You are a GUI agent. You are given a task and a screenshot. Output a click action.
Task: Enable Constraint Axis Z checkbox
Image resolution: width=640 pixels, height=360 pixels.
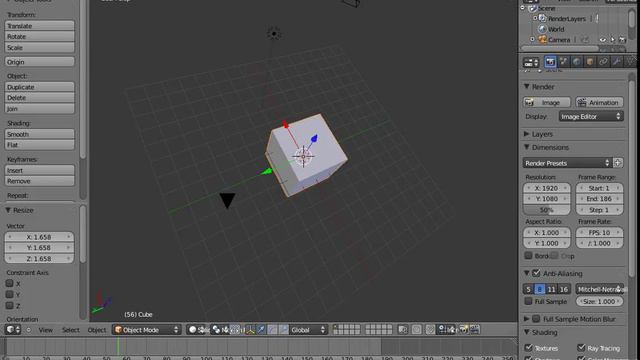[9, 305]
